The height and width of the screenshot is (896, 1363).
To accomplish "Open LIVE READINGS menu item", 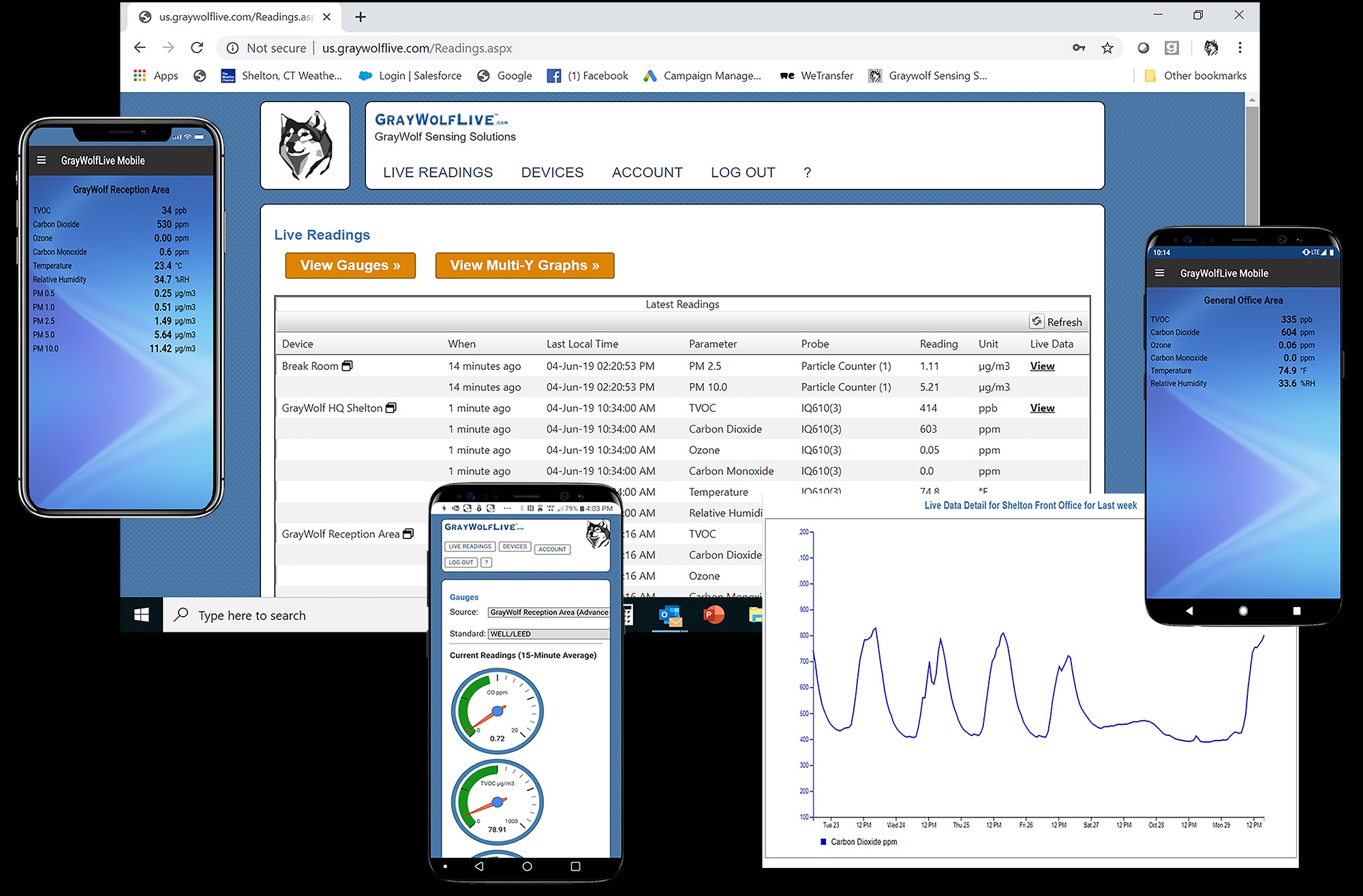I will point(438,172).
